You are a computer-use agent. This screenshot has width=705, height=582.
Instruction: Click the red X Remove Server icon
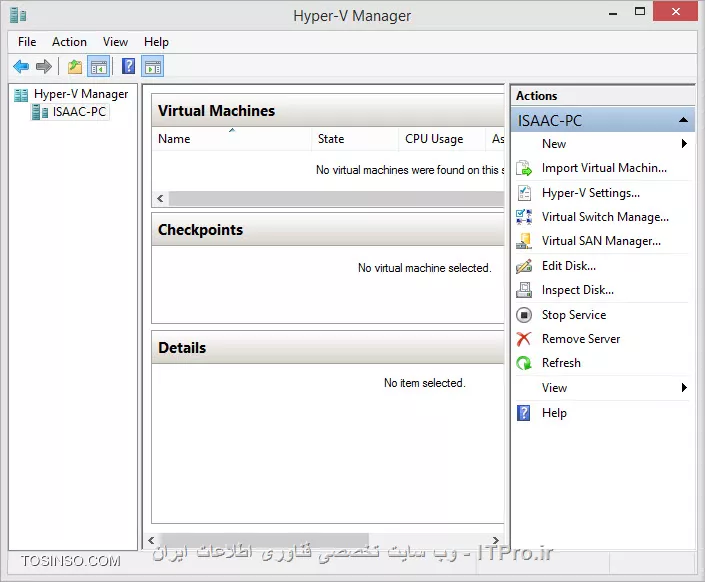coord(524,339)
